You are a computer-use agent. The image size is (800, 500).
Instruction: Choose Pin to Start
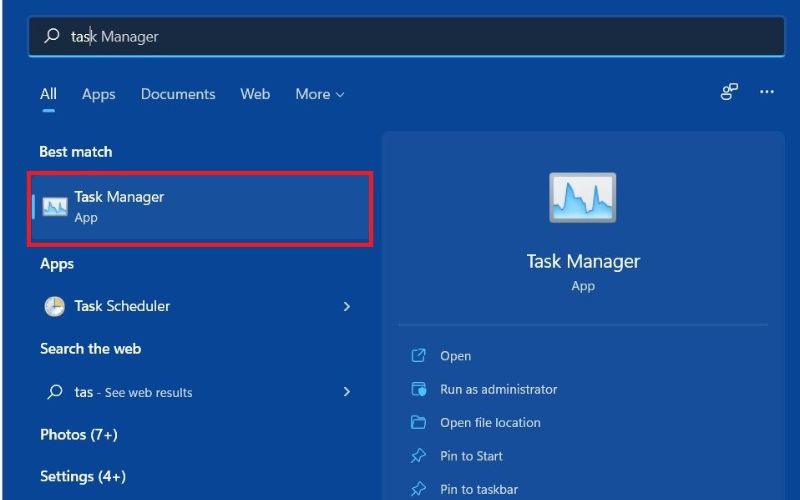pos(471,456)
